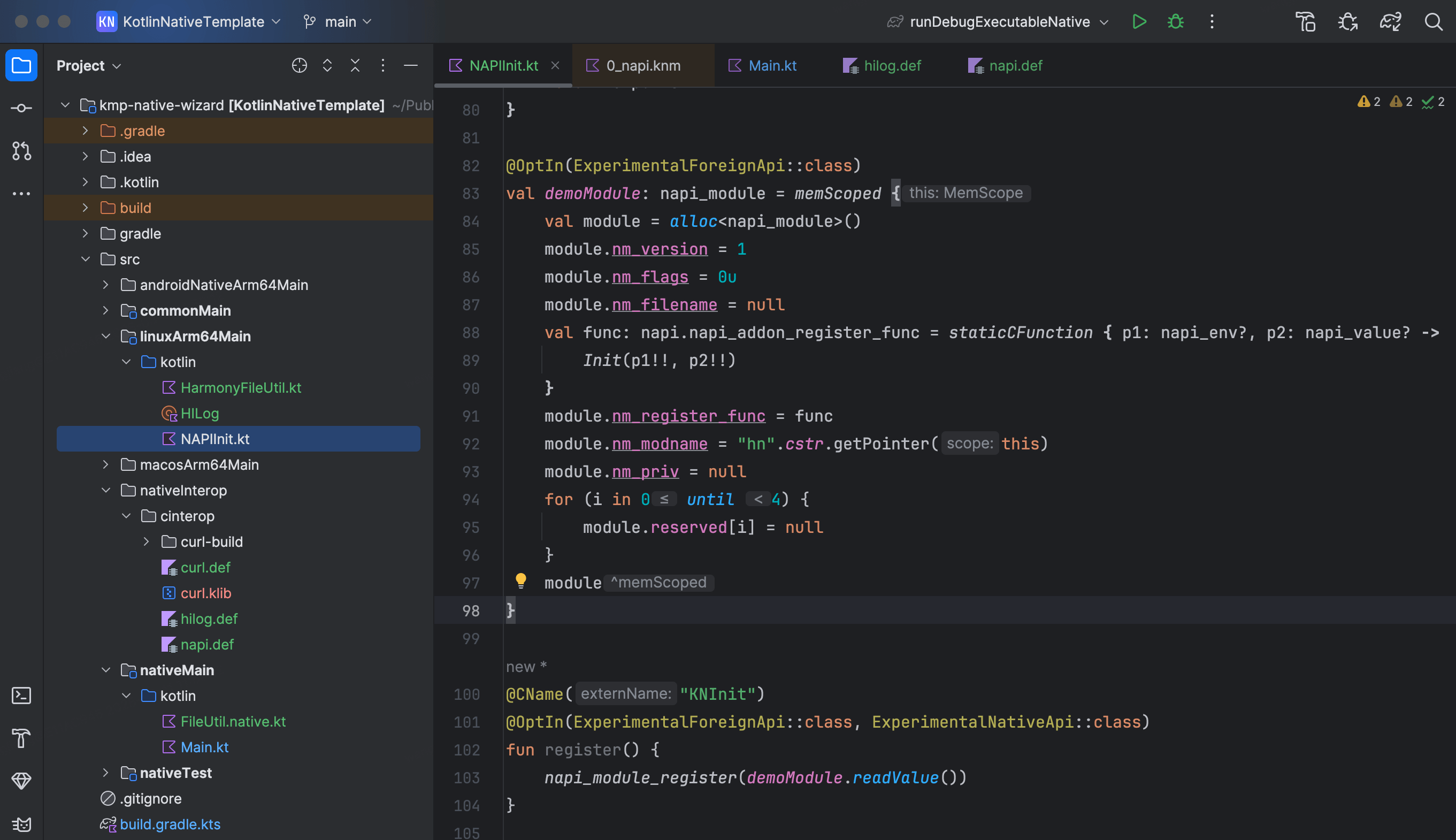Open the Pull Requests tool window
The image size is (1456, 840).
click(x=21, y=150)
